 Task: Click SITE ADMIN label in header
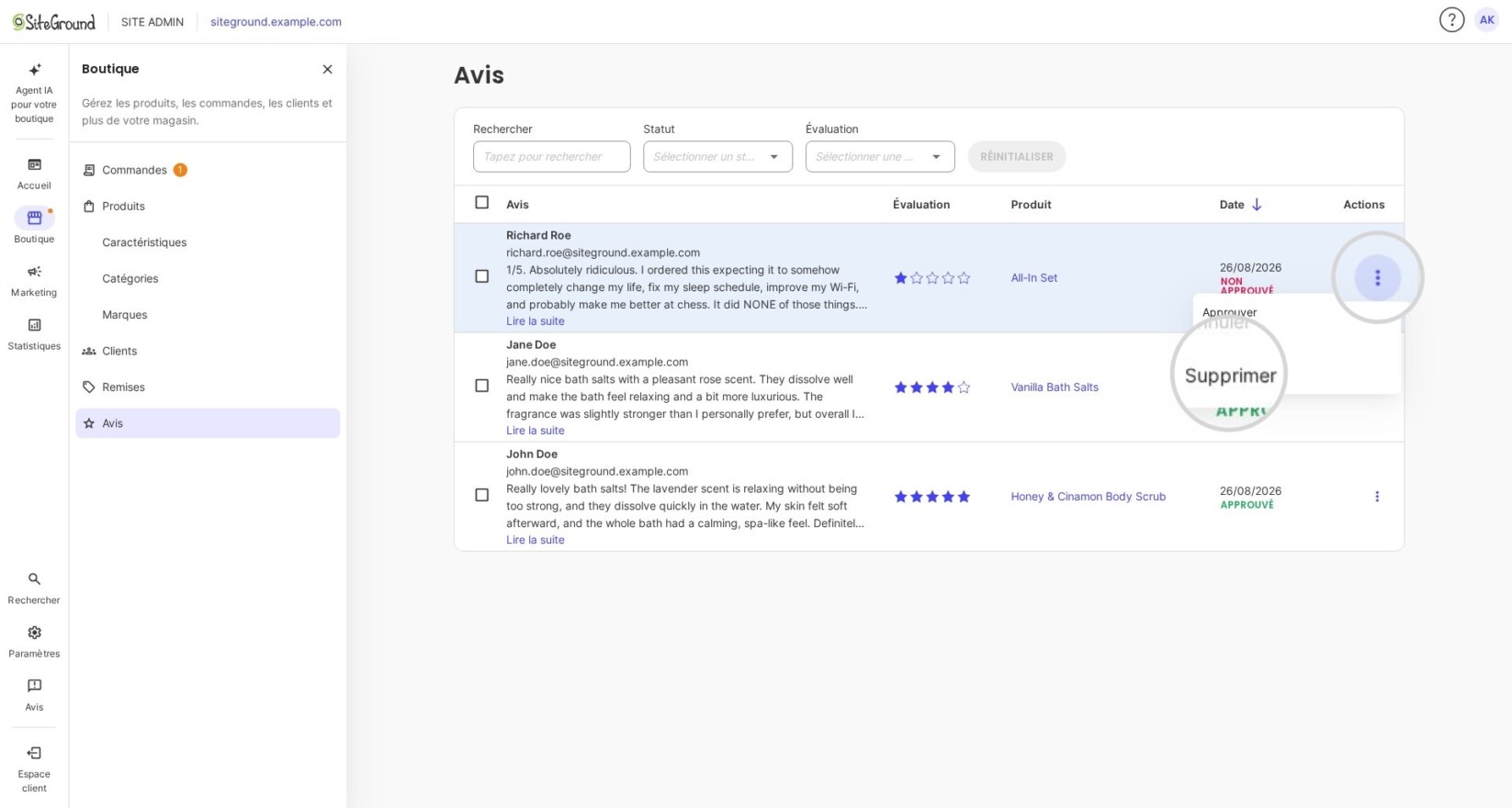(152, 22)
